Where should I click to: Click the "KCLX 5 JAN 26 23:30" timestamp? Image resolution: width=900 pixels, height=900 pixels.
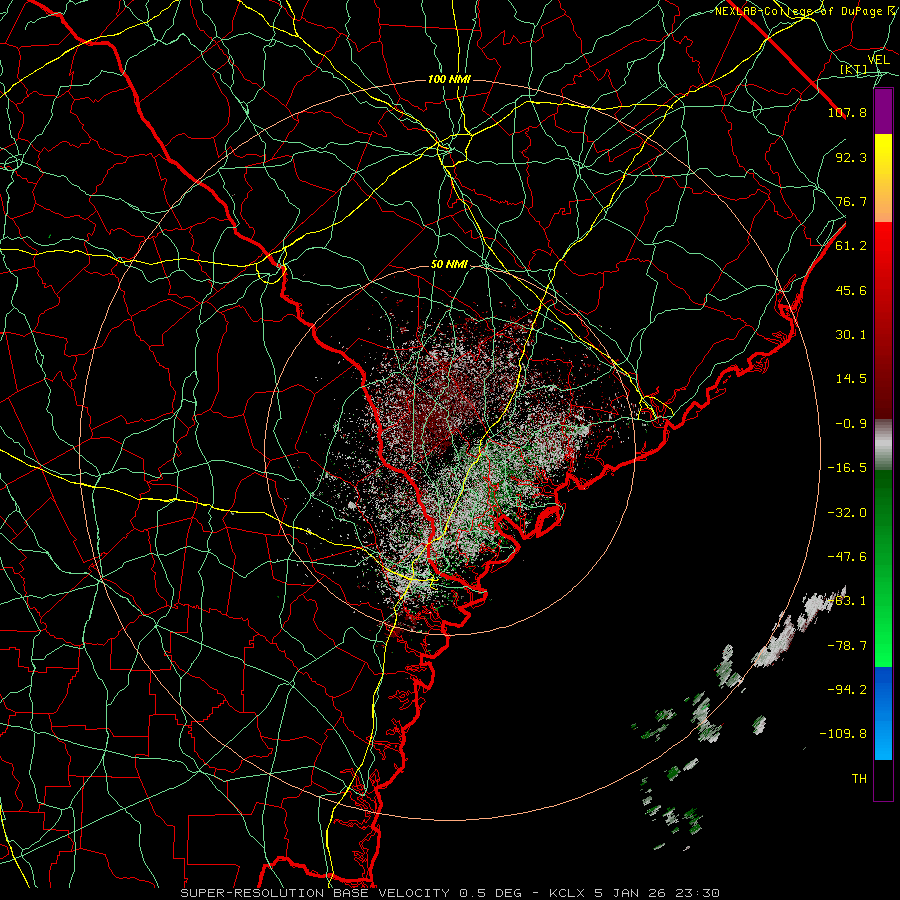tap(634, 893)
